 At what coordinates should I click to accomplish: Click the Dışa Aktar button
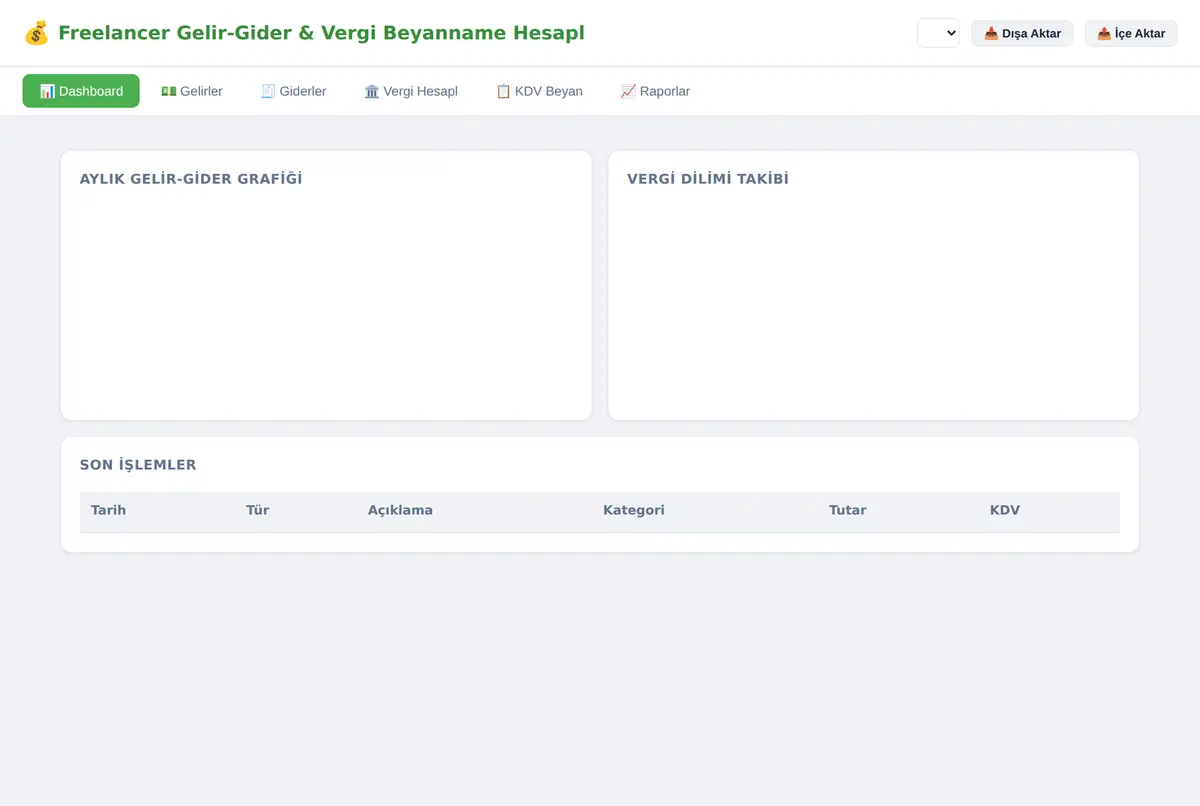[1022, 33]
